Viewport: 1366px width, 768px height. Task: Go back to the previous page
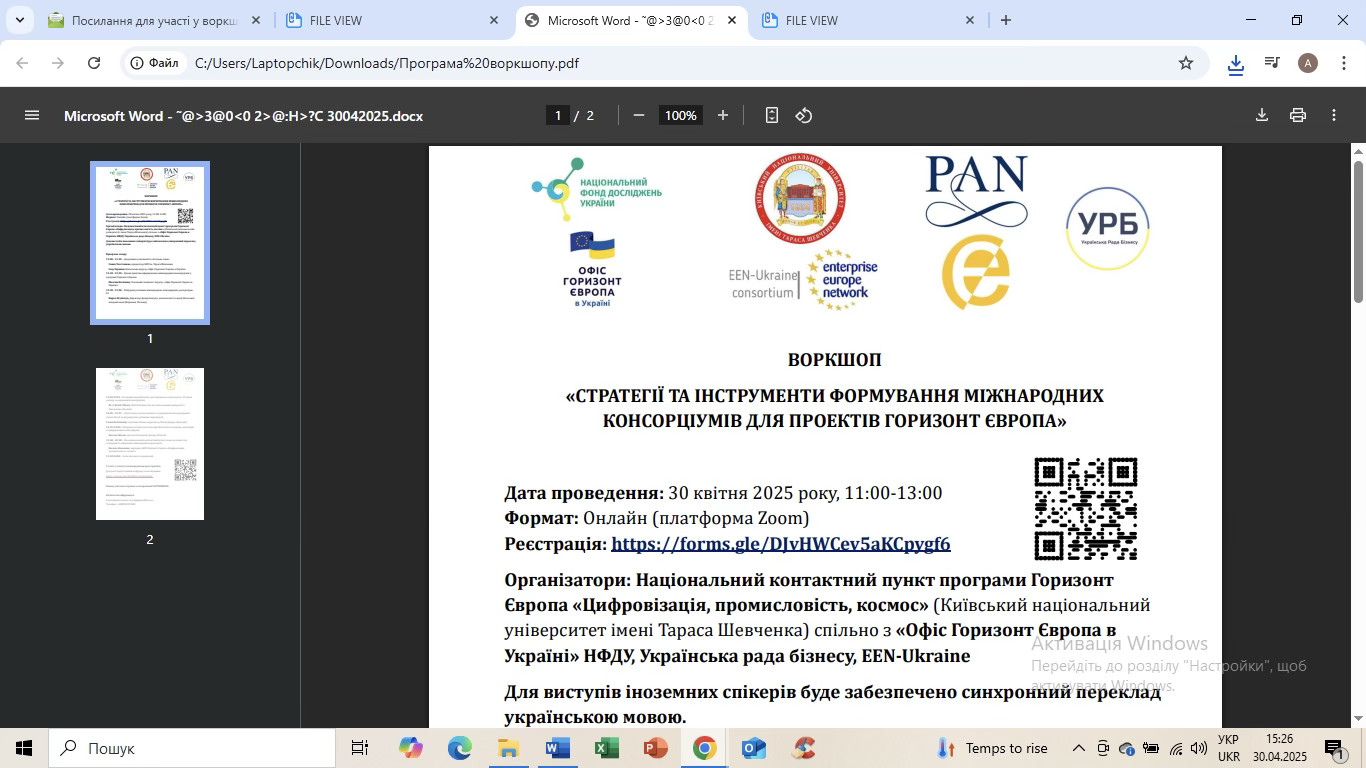22,63
